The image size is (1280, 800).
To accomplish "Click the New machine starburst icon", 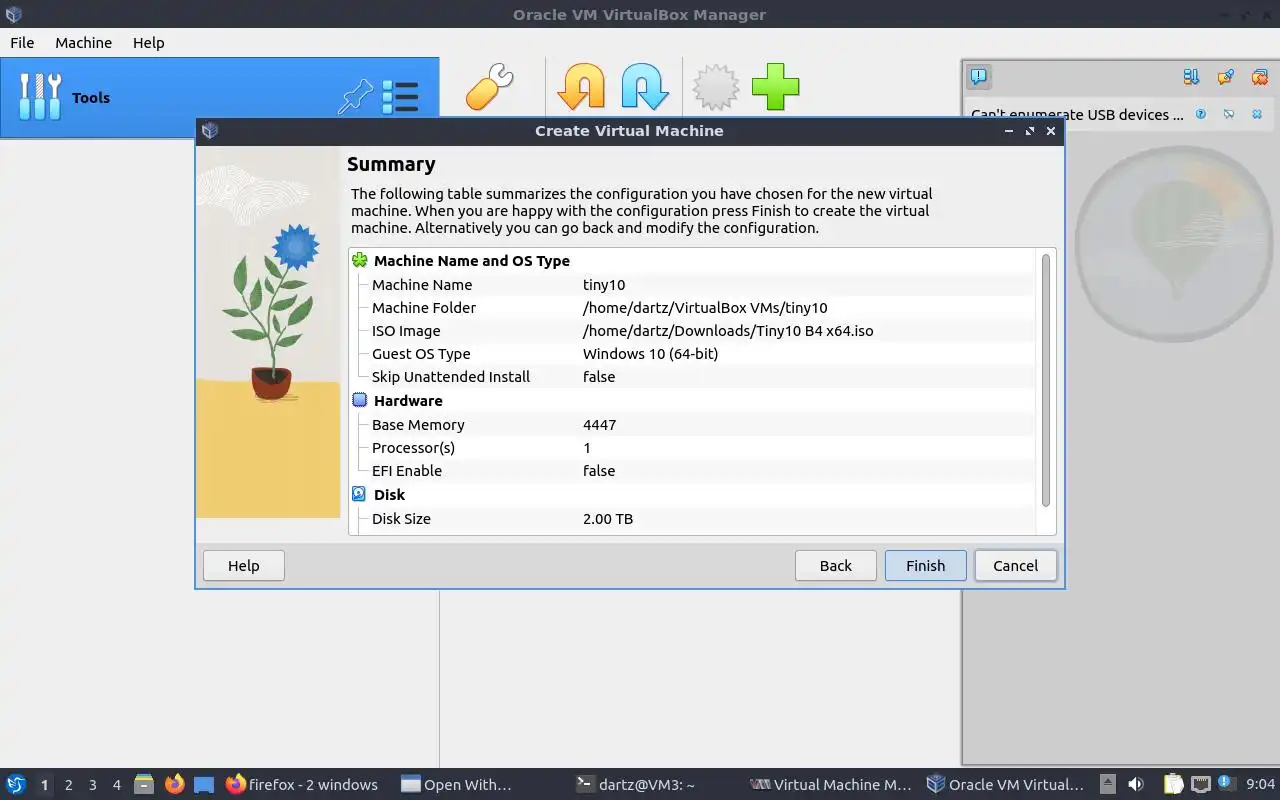I will point(716,87).
